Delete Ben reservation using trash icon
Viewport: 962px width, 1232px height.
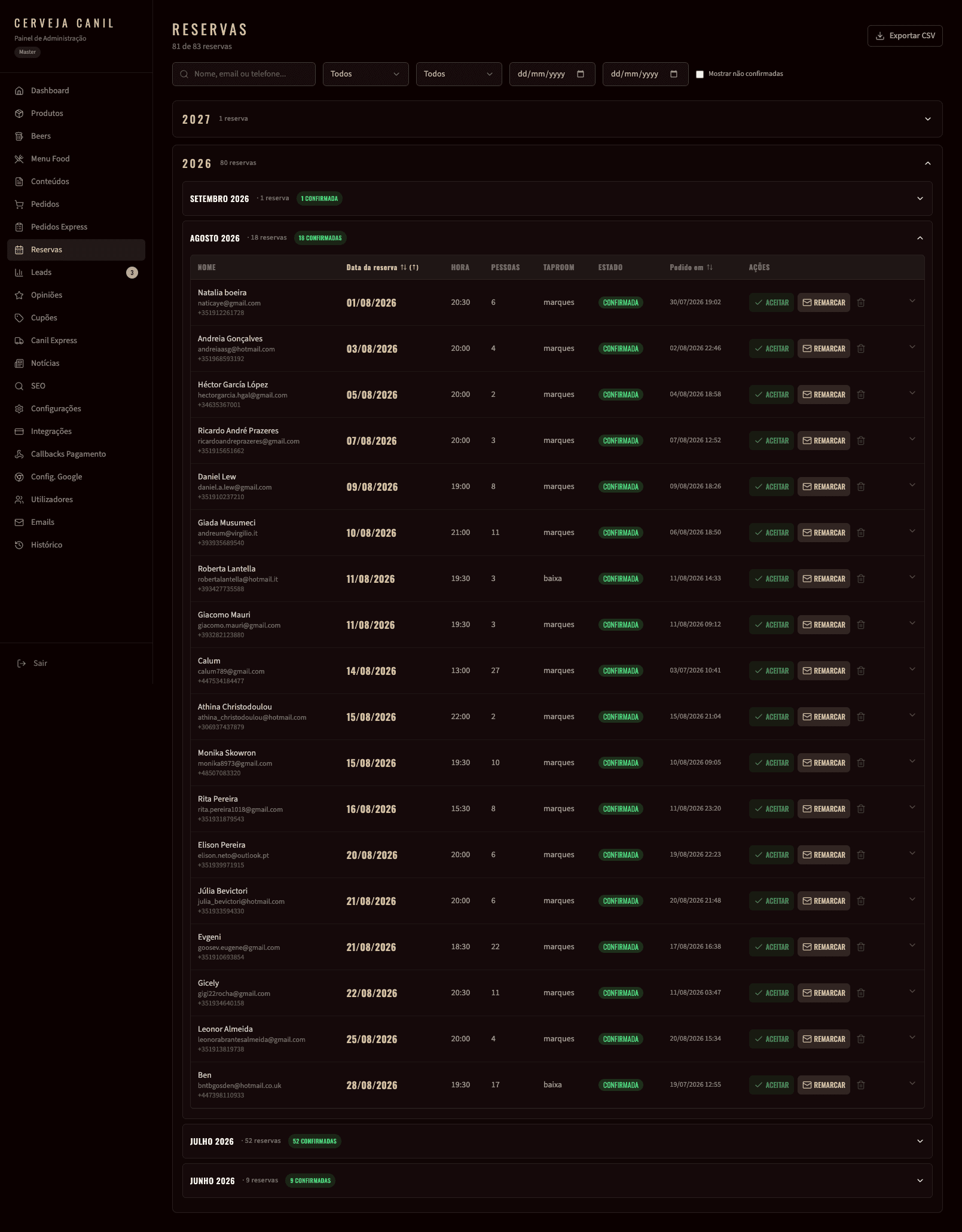pos(861,1085)
